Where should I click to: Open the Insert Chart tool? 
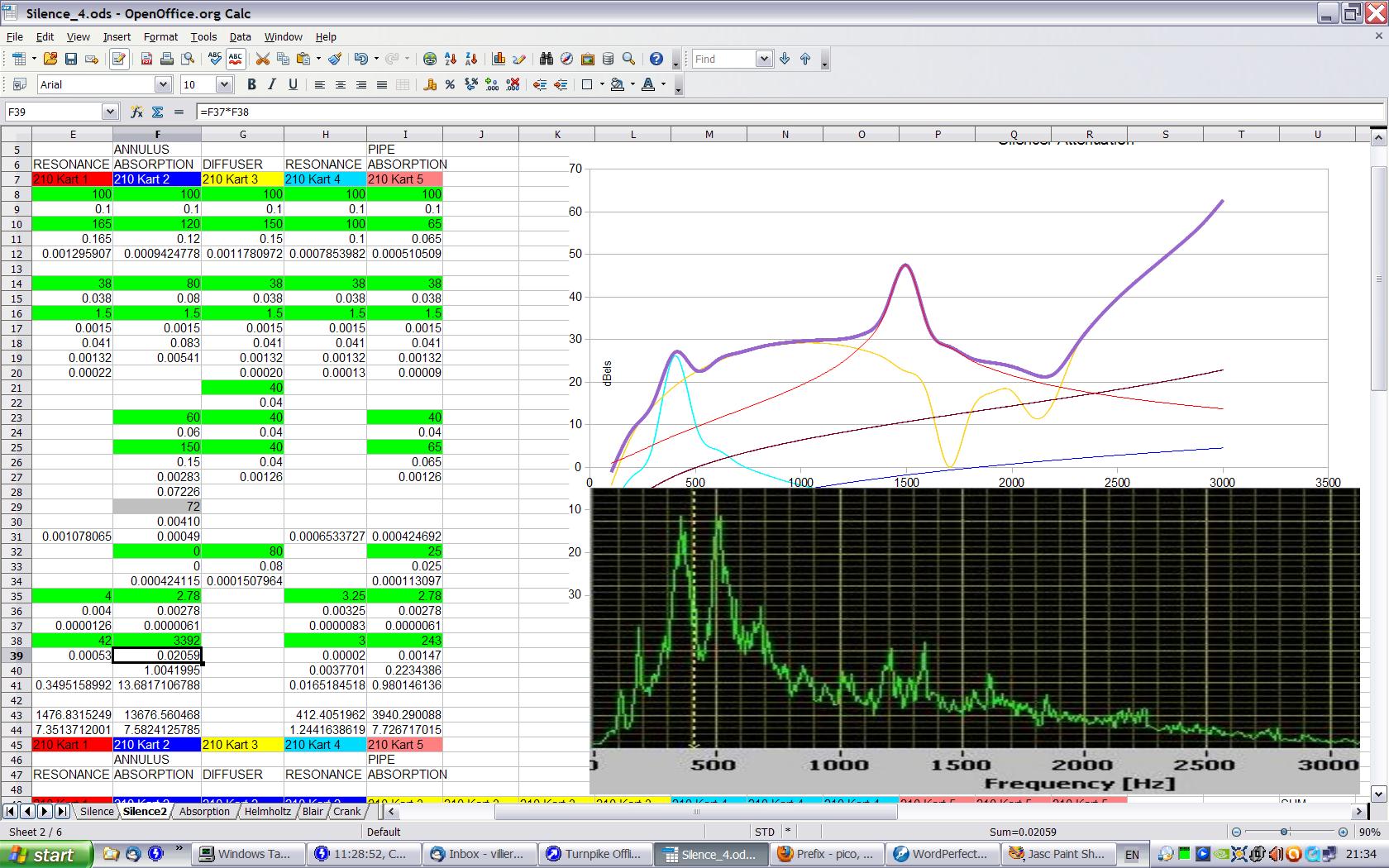[x=499, y=58]
